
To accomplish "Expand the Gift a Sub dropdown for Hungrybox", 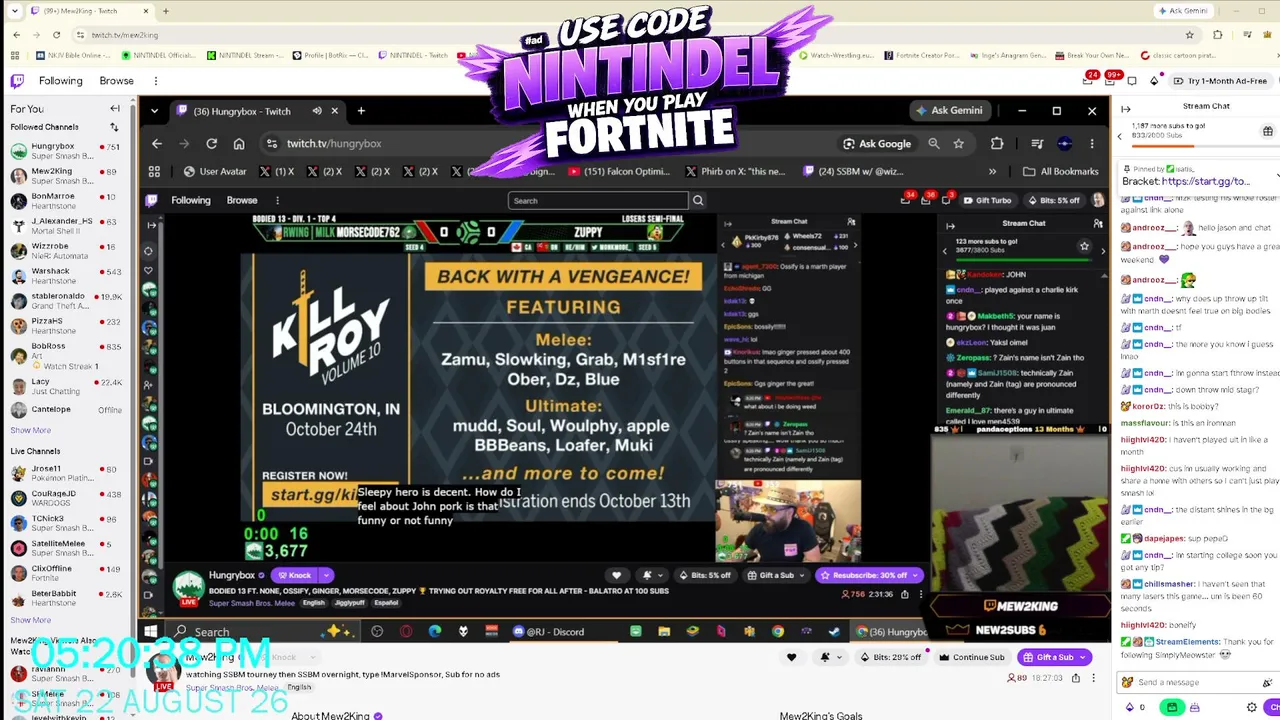I will [x=803, y=575].
